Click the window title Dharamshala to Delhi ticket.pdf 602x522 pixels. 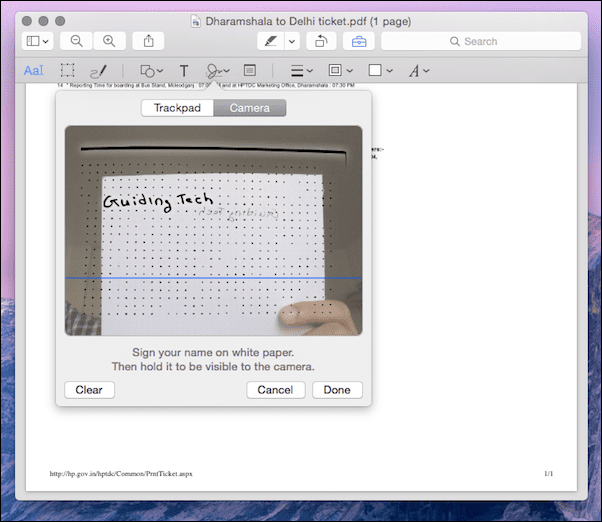click(x=308, y=21)
